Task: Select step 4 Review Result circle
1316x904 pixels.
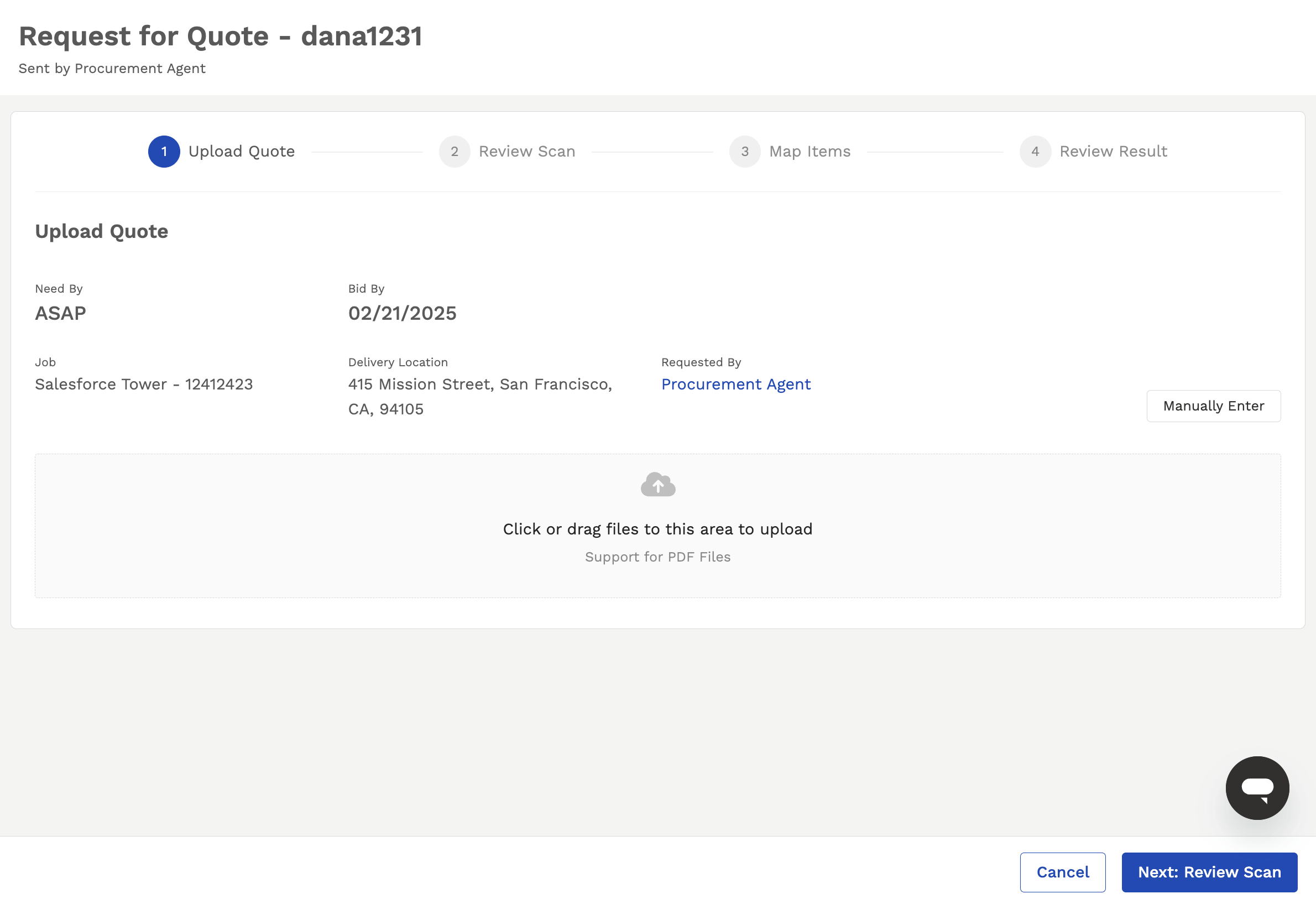Action: click(x=1035, y=151)
